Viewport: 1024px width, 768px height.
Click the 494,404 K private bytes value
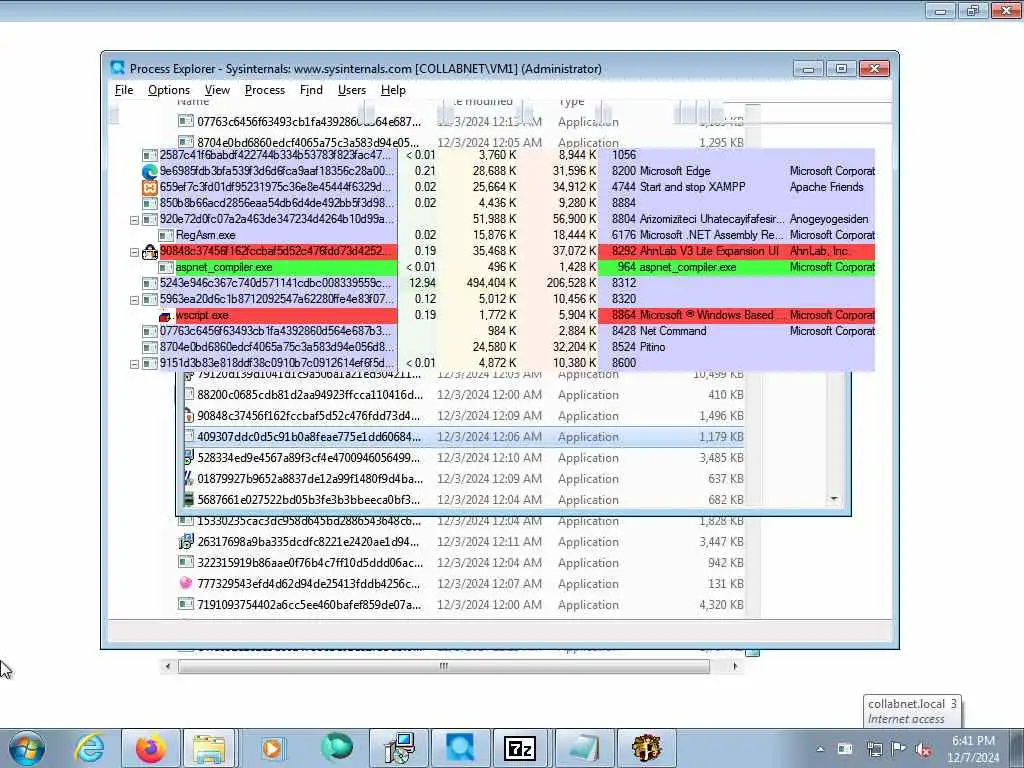coord(491,283)
